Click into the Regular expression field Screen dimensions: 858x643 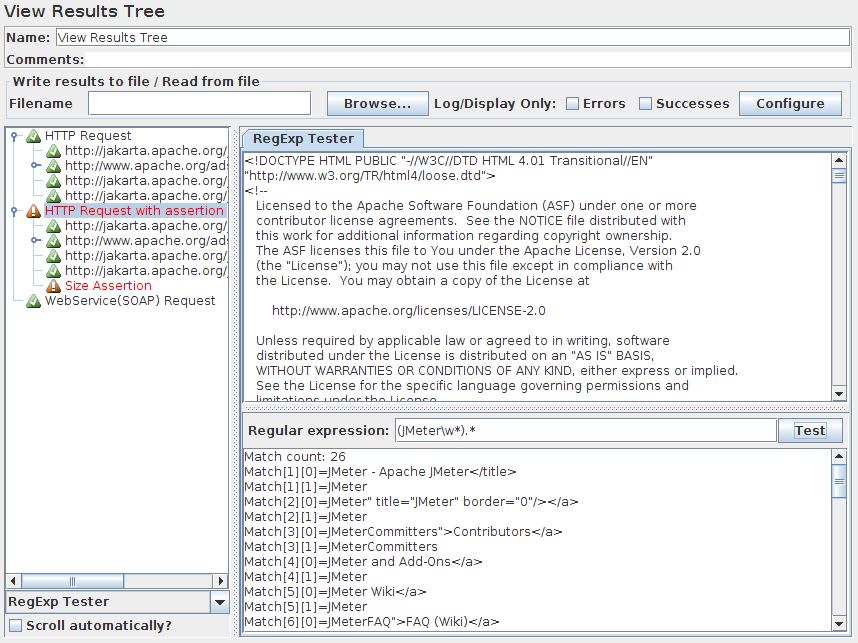click(583, 431)
